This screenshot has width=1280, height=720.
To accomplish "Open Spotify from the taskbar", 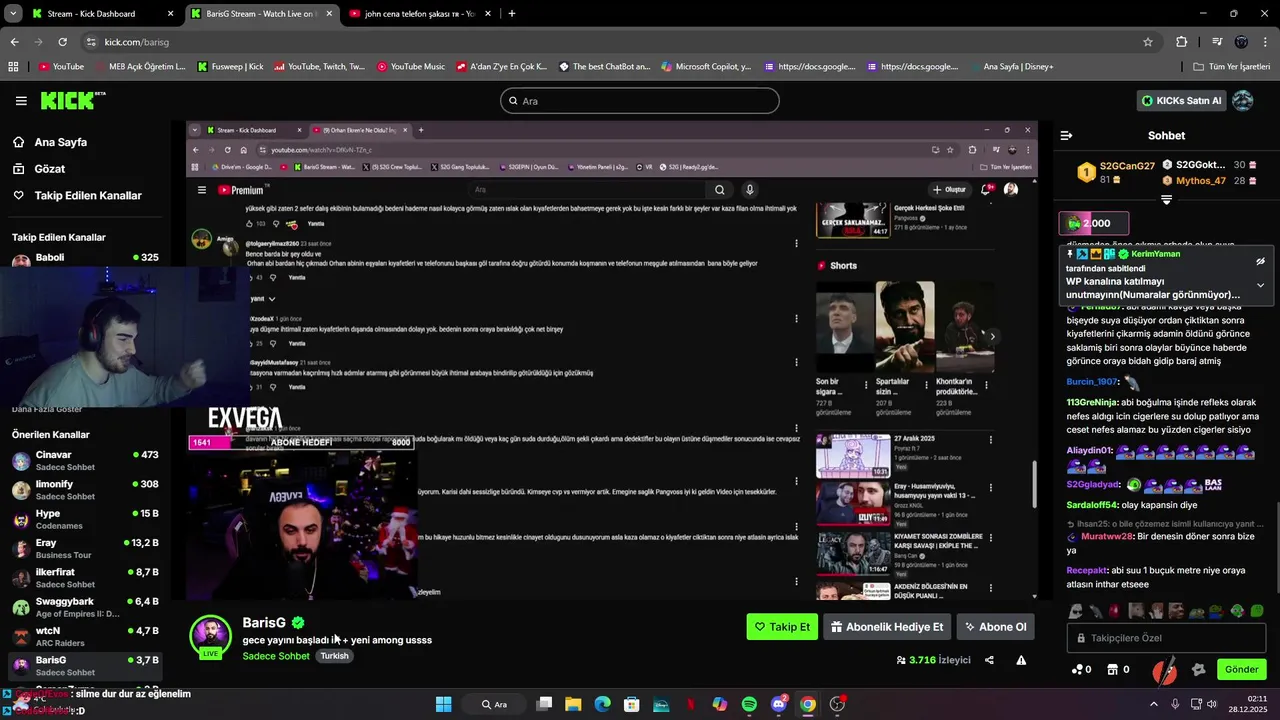I will click(x=749, y=704).
